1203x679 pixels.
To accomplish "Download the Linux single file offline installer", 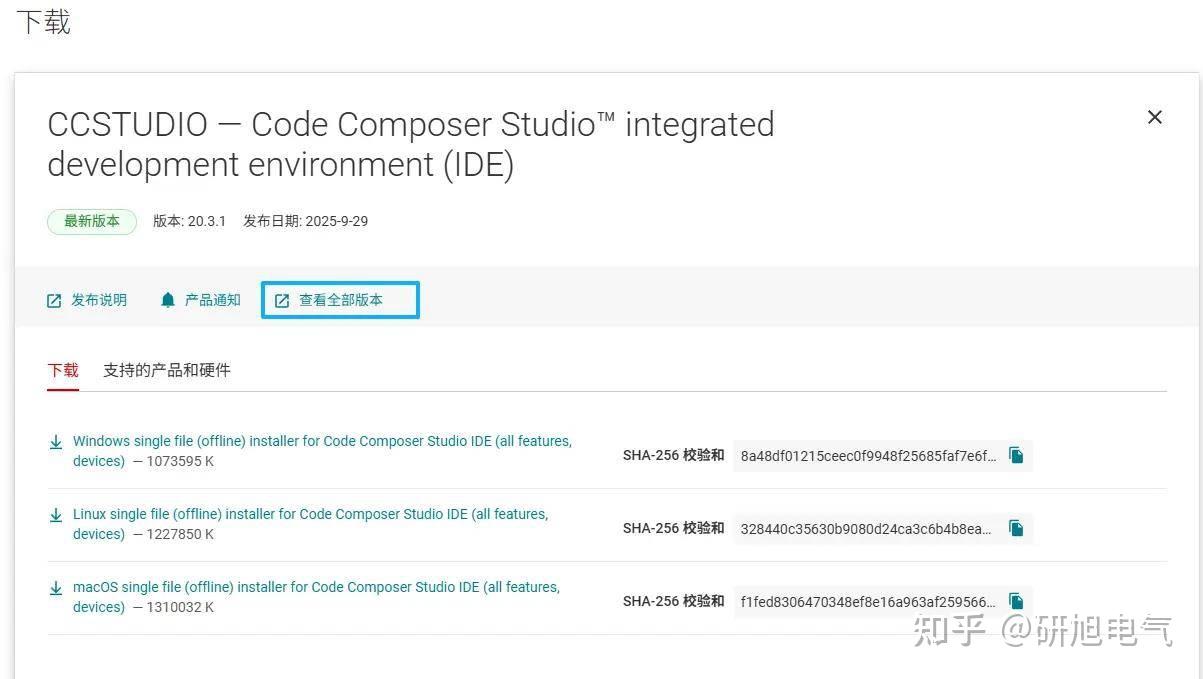I will coord(310,514).
